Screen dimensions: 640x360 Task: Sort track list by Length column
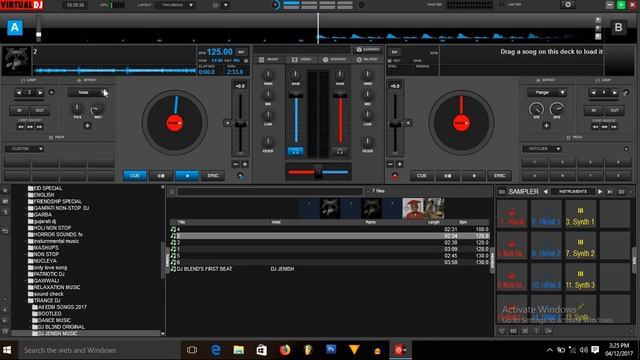tap(433, 222)
